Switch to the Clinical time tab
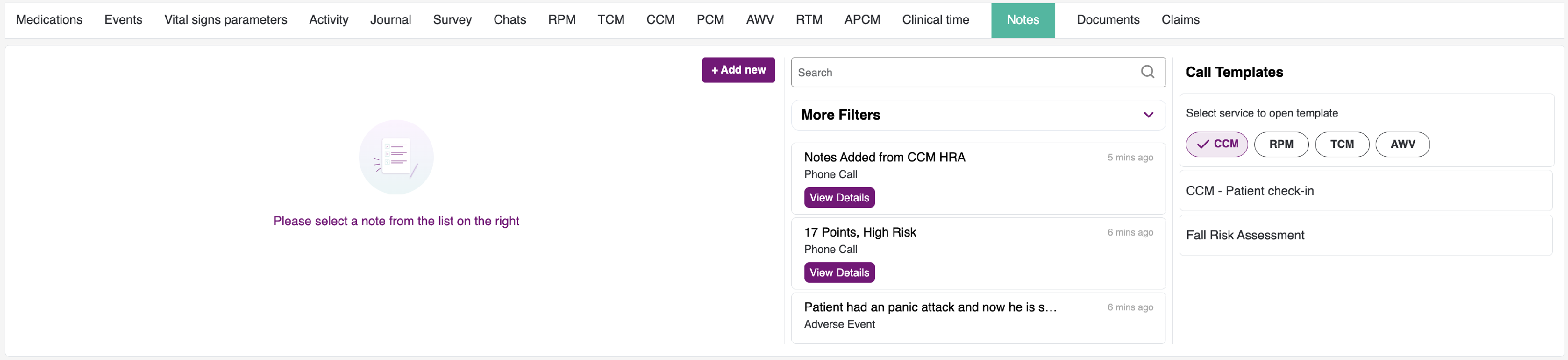 tap(935, 20)
